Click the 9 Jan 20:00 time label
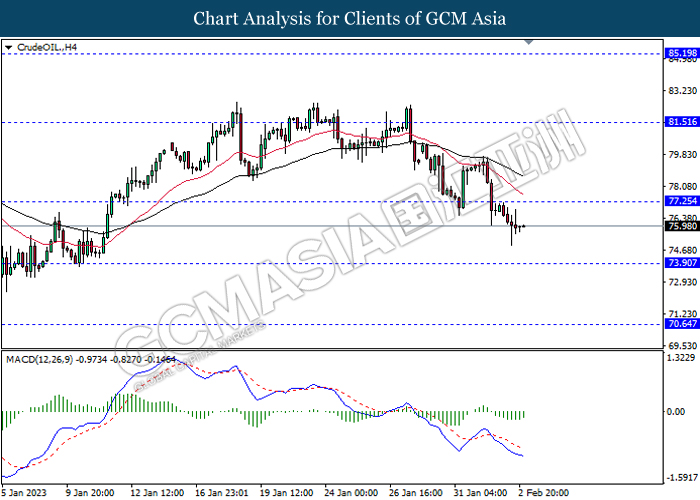 click(x=90, y=493)
